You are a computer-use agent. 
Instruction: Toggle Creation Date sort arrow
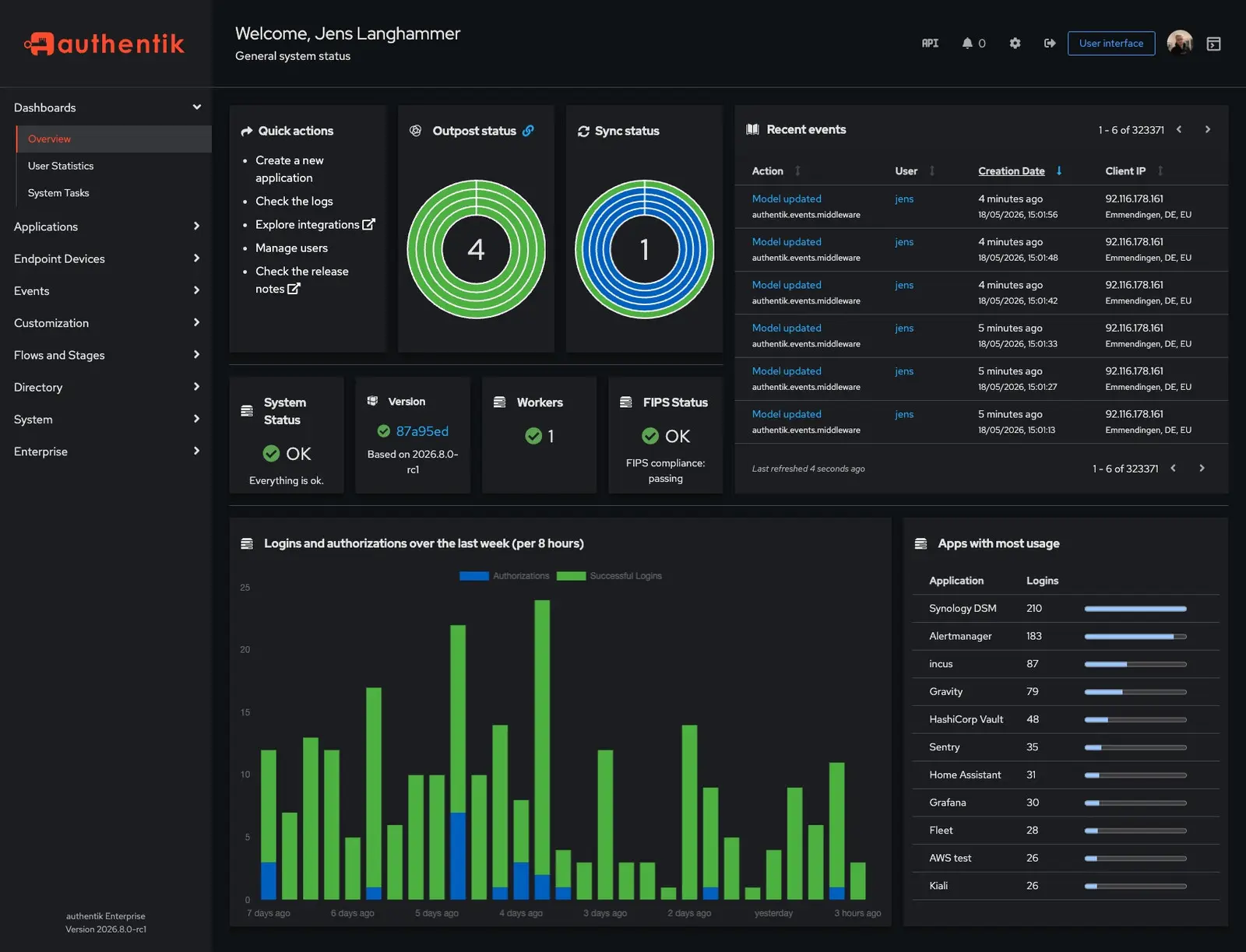point(1059,171)
